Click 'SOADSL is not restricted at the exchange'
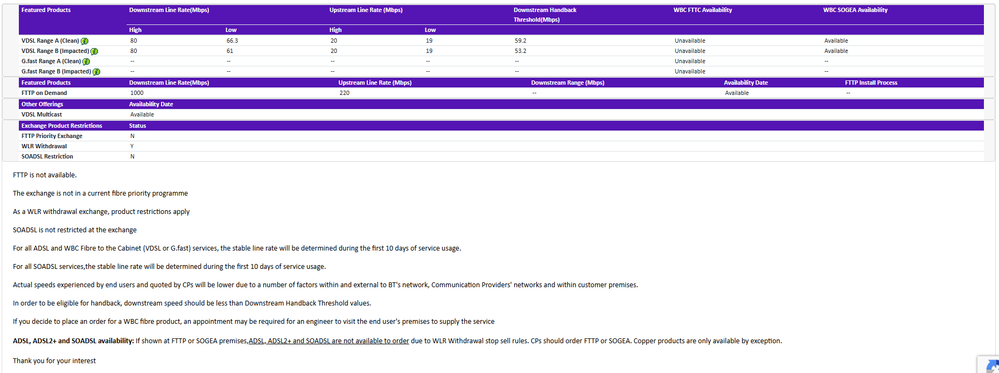This screenshot has width=999, height=373. coord(75,230)
